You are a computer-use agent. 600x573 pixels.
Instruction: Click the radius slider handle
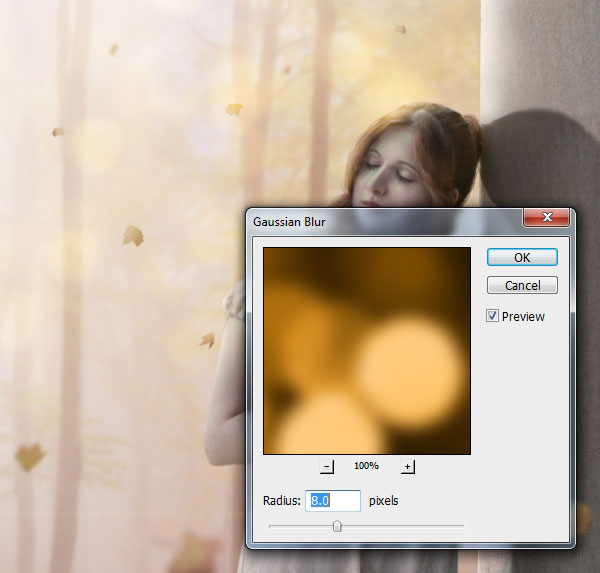(x=337, y=526)
